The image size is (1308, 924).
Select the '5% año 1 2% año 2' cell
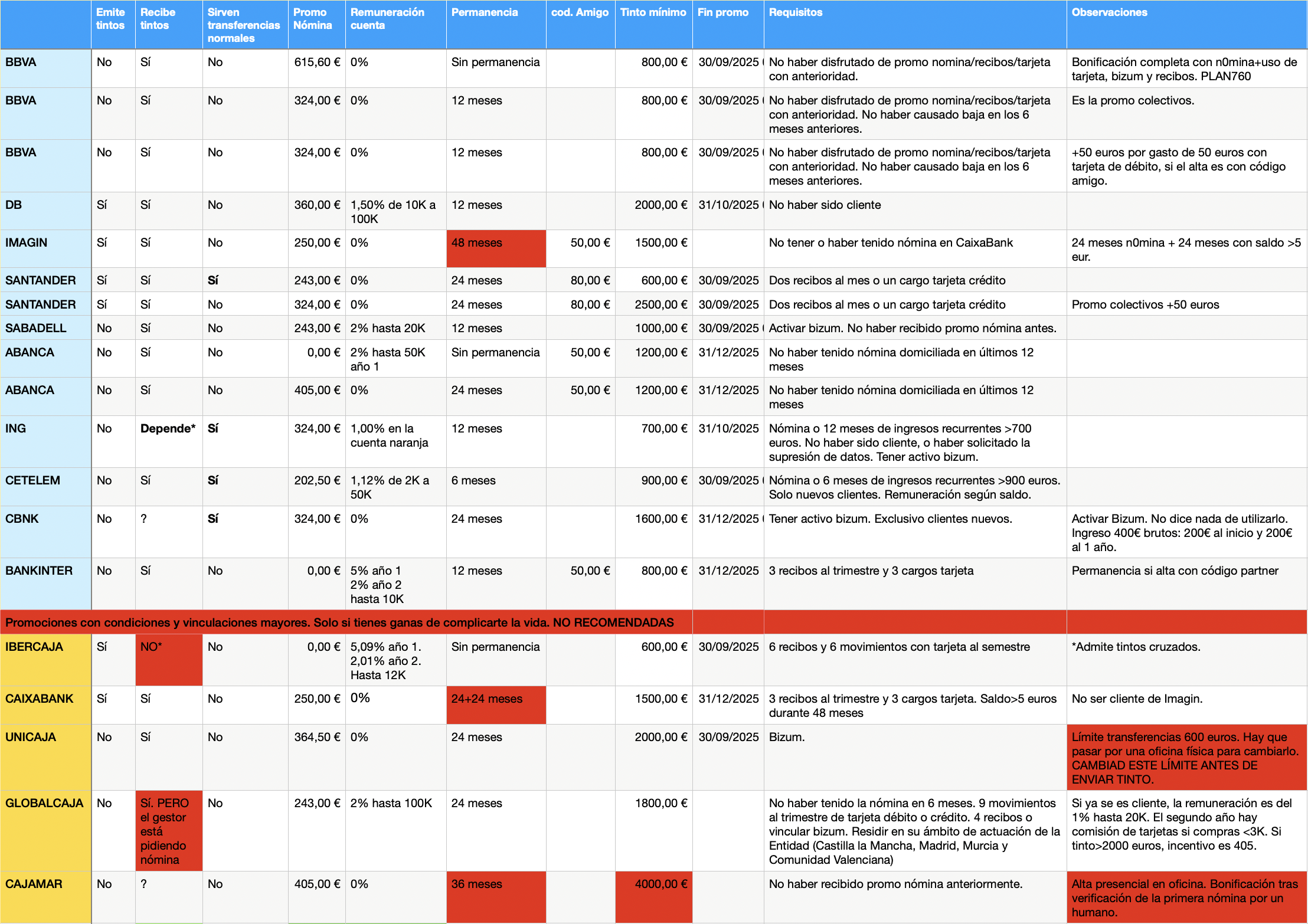(x=396, y=584)
